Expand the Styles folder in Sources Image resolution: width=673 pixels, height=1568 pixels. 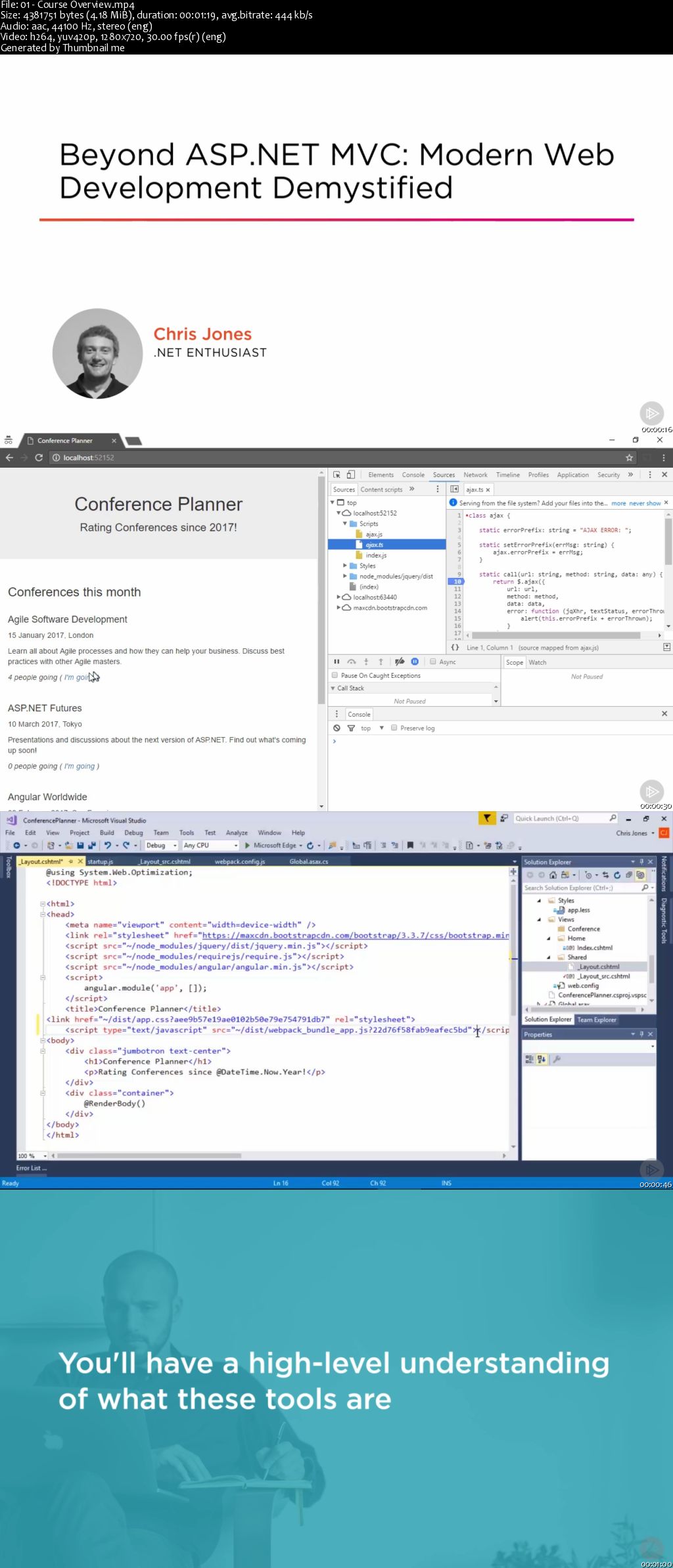tap(345, 565)
